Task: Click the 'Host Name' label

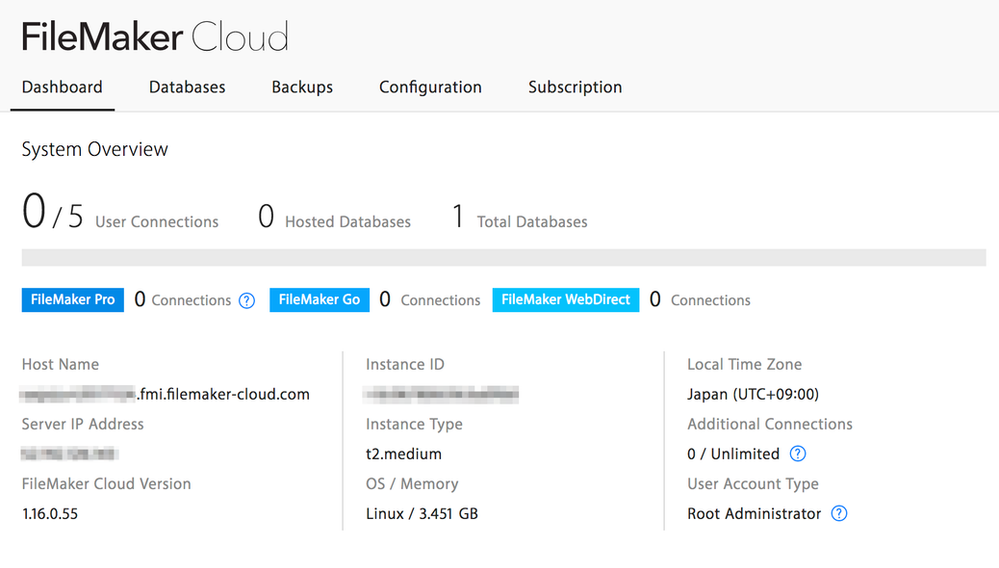Action: [61, 364]
